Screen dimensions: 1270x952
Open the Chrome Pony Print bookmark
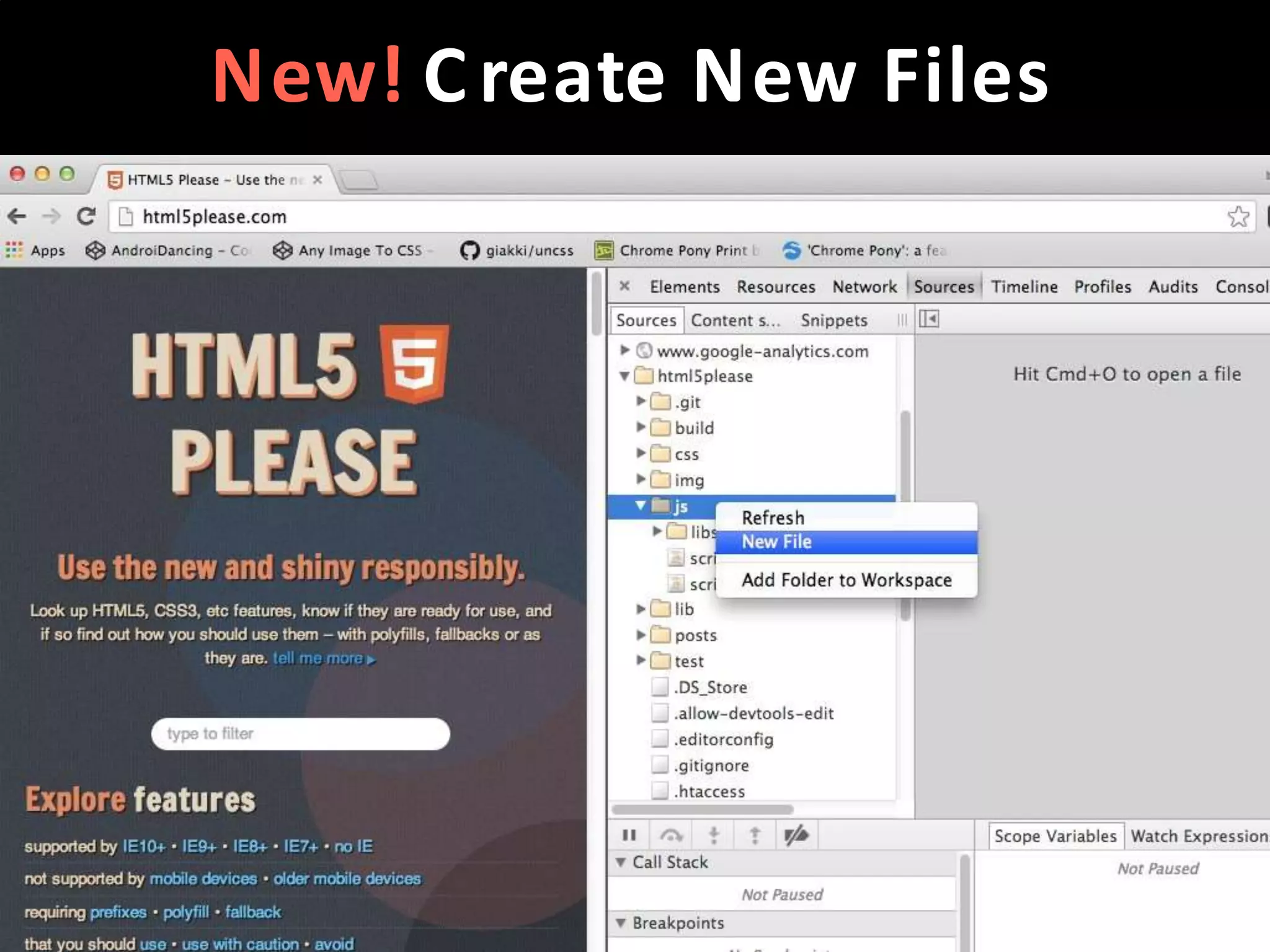pyautogui.click(x=677, y=250)
